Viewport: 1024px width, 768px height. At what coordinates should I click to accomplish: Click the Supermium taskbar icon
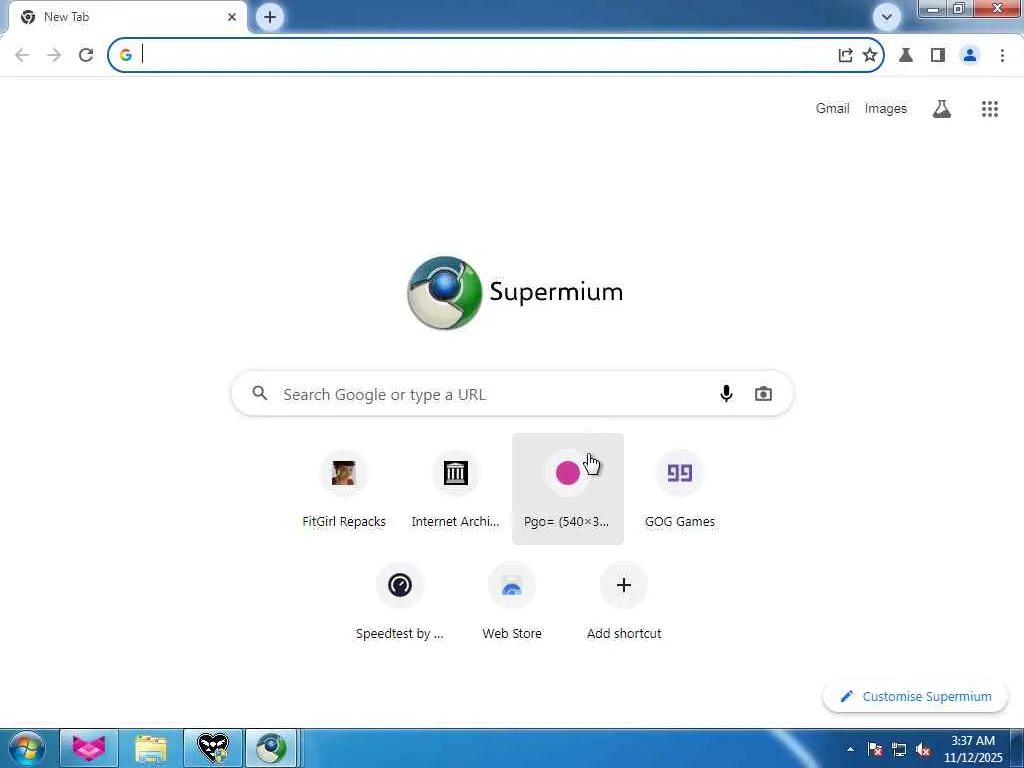pos(272,748)
